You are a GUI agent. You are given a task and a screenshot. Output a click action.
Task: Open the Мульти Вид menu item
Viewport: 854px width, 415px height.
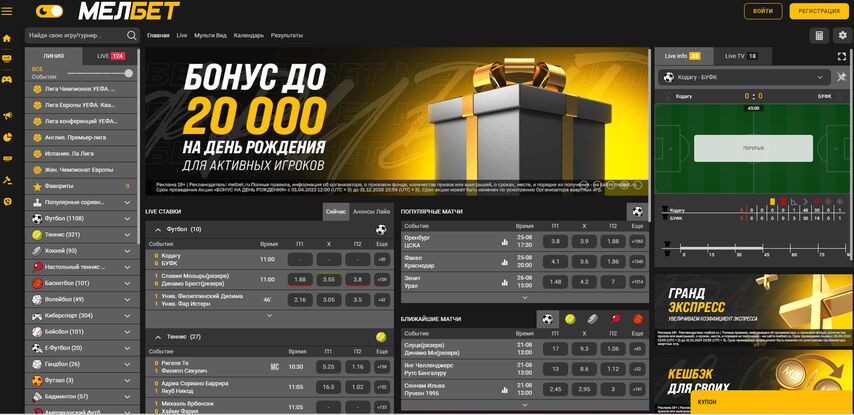[210, 35]
